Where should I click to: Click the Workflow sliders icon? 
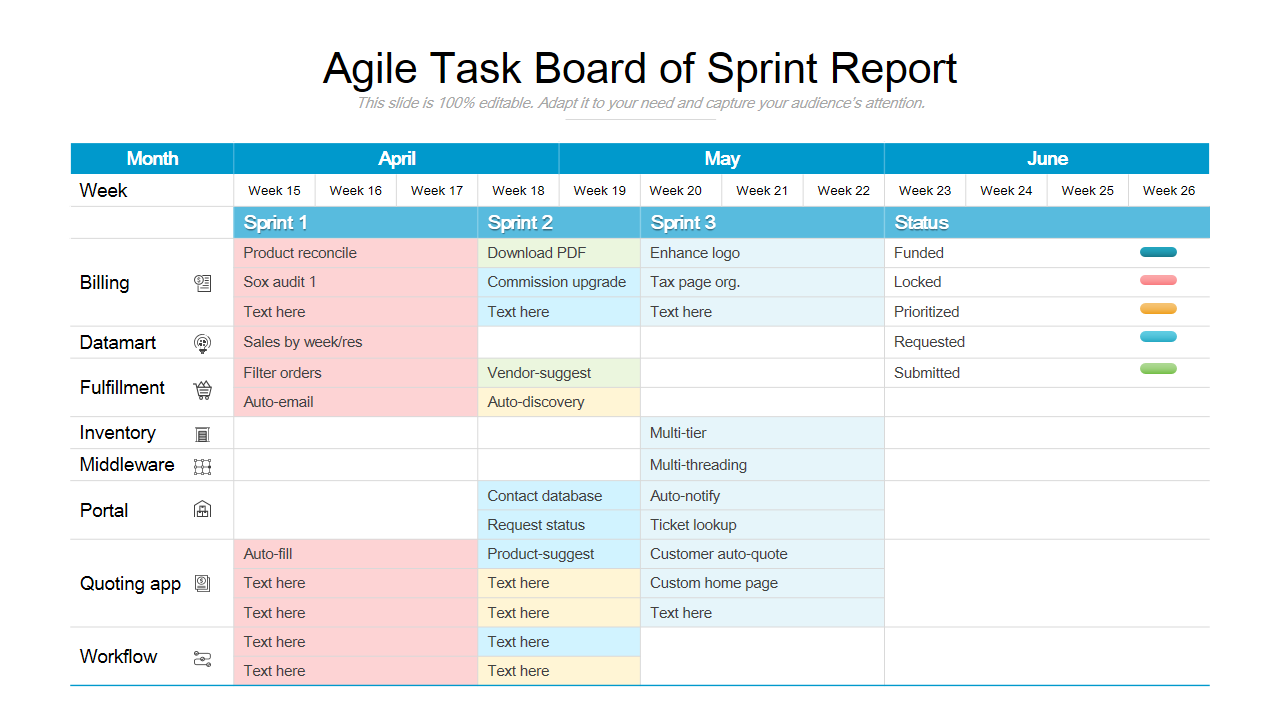coord(203,658)
